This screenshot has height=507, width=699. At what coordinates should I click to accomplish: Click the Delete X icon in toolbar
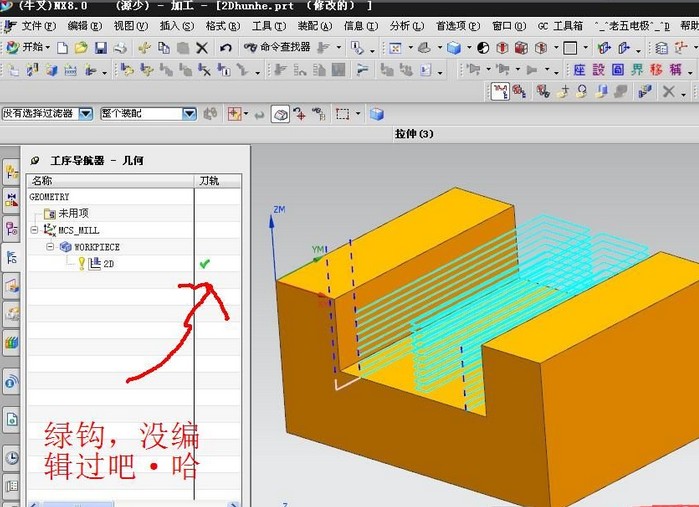pos(202,47)
